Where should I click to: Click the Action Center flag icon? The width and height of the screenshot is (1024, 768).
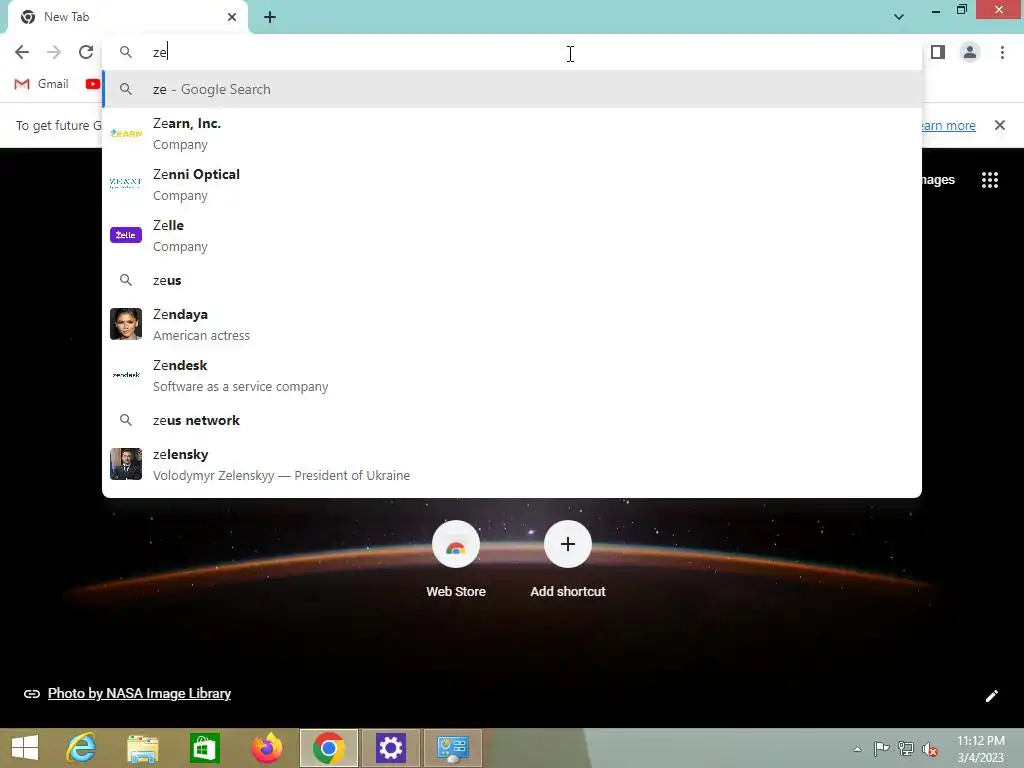(x=881, y=748)
